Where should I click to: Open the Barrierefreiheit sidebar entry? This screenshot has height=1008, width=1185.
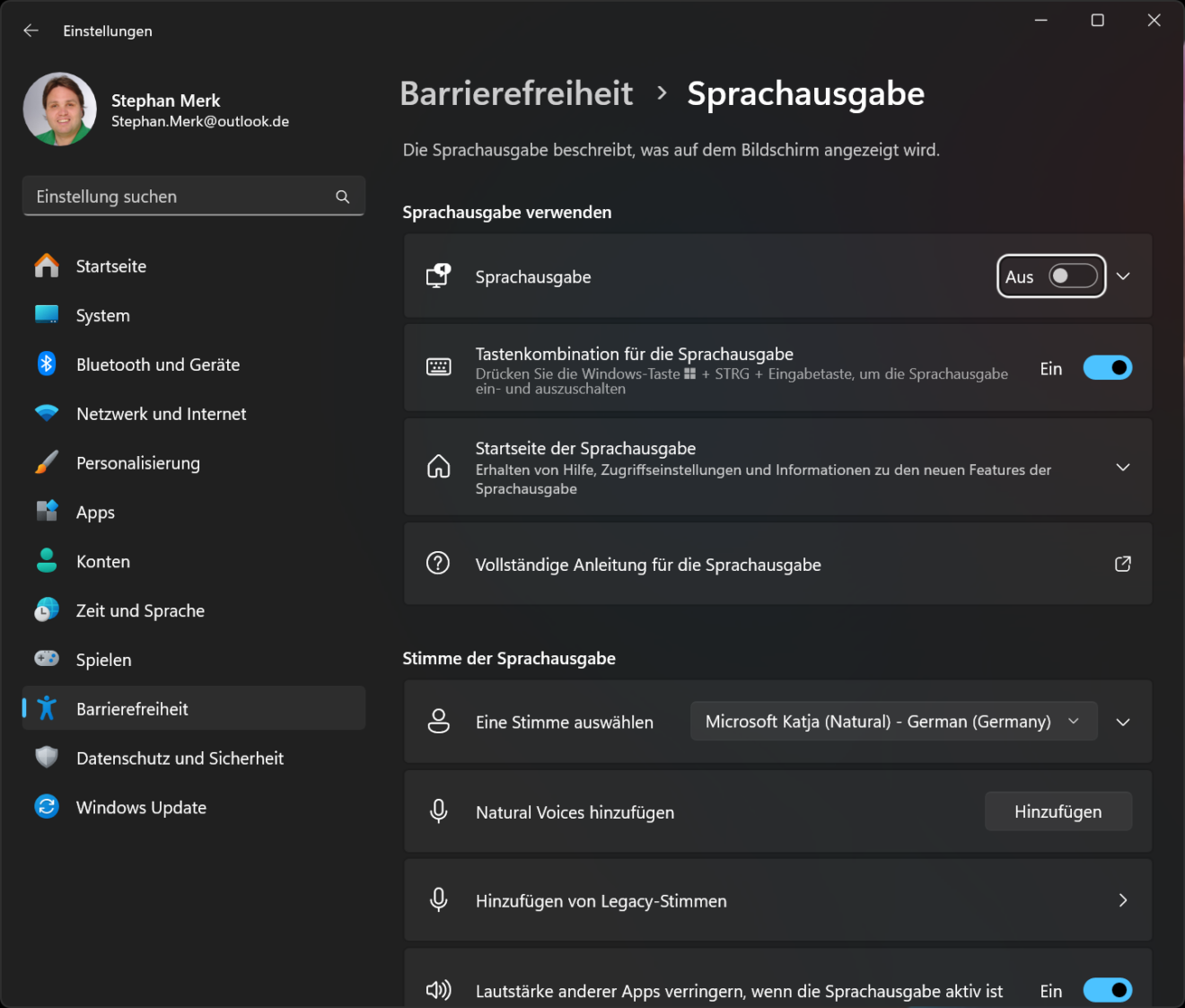click(132, 708)
